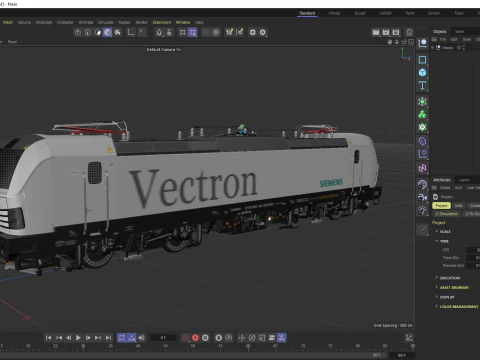Viewport: 480px width, 360px height.
Task: Toggle the red Autokeying button
Action: click(x=195, y=338)
